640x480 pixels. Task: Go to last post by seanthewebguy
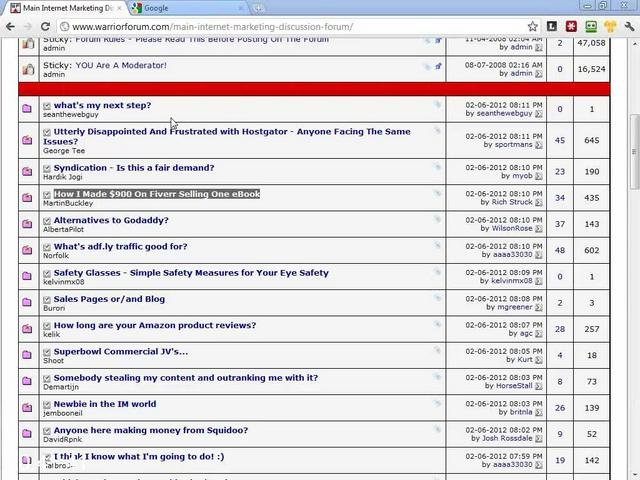click(x=539, y=114)
